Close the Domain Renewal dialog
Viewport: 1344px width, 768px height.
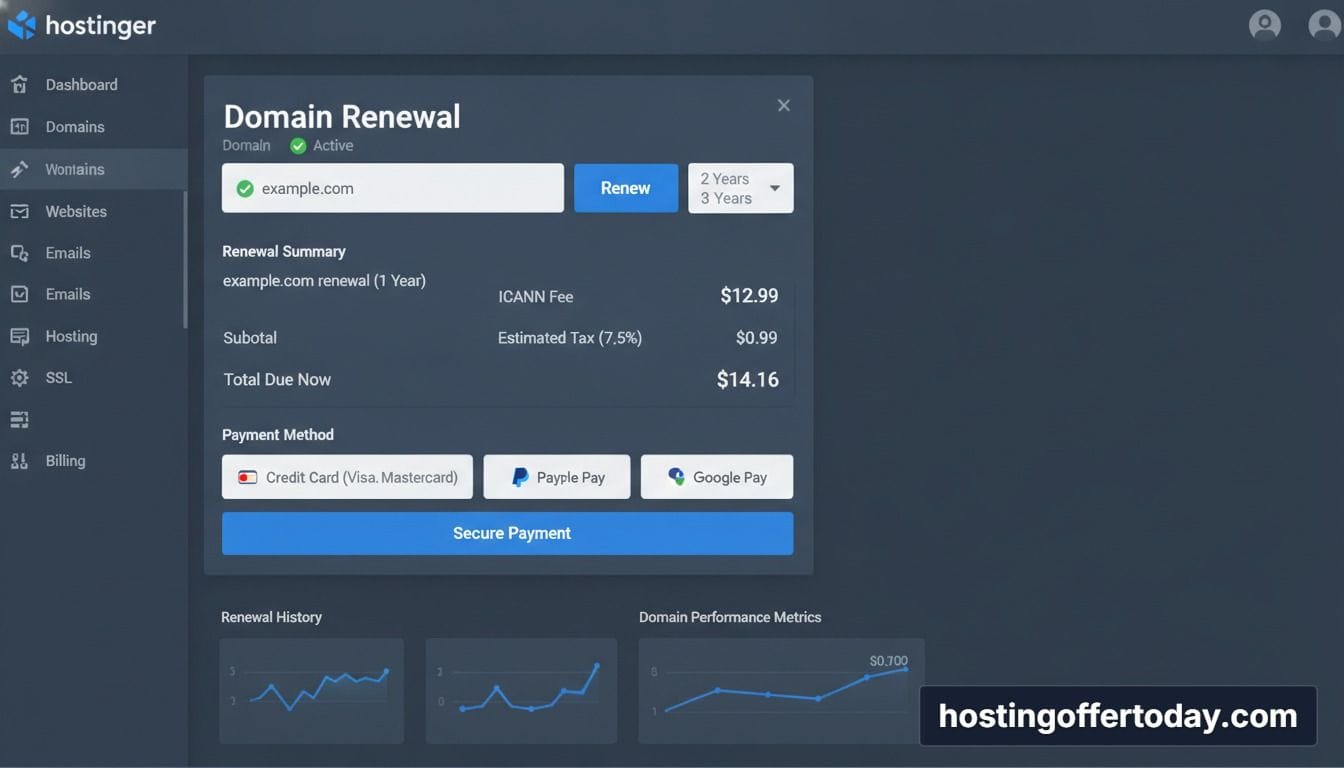pyautogui.click(x=784, y=105)
